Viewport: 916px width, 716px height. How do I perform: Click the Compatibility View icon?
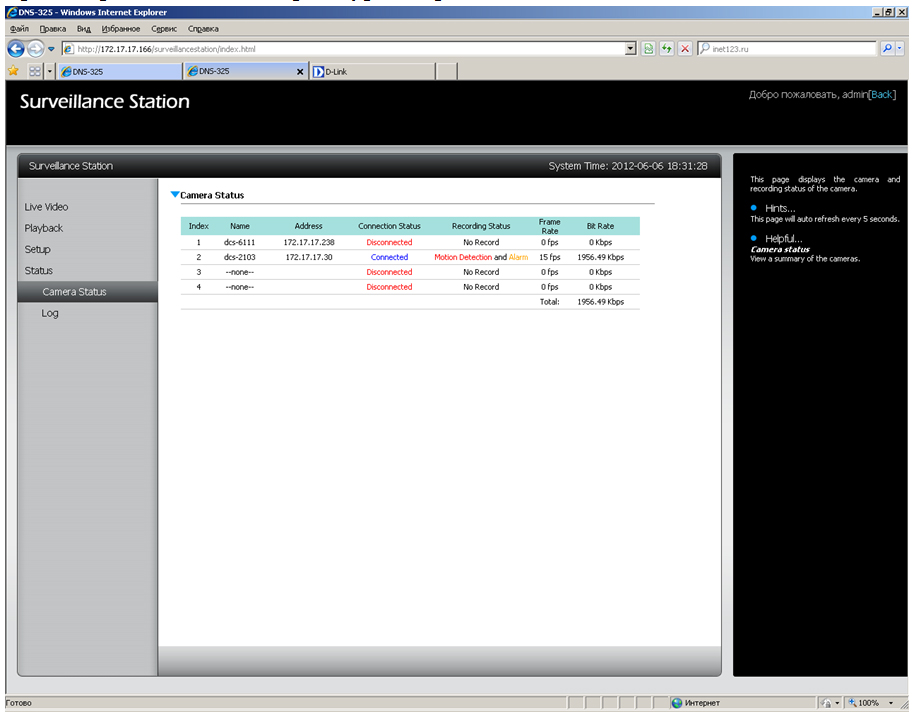(x=648, y=48)
